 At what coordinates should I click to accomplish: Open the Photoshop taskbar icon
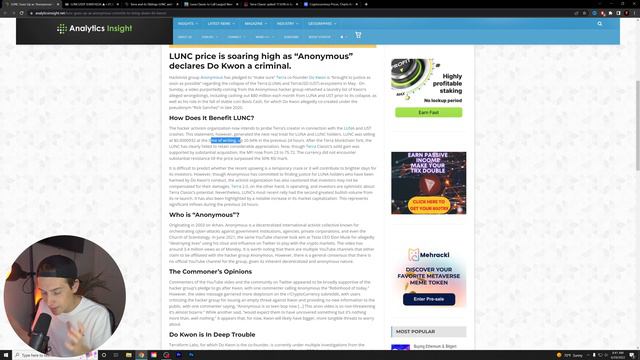click(191, 355)
